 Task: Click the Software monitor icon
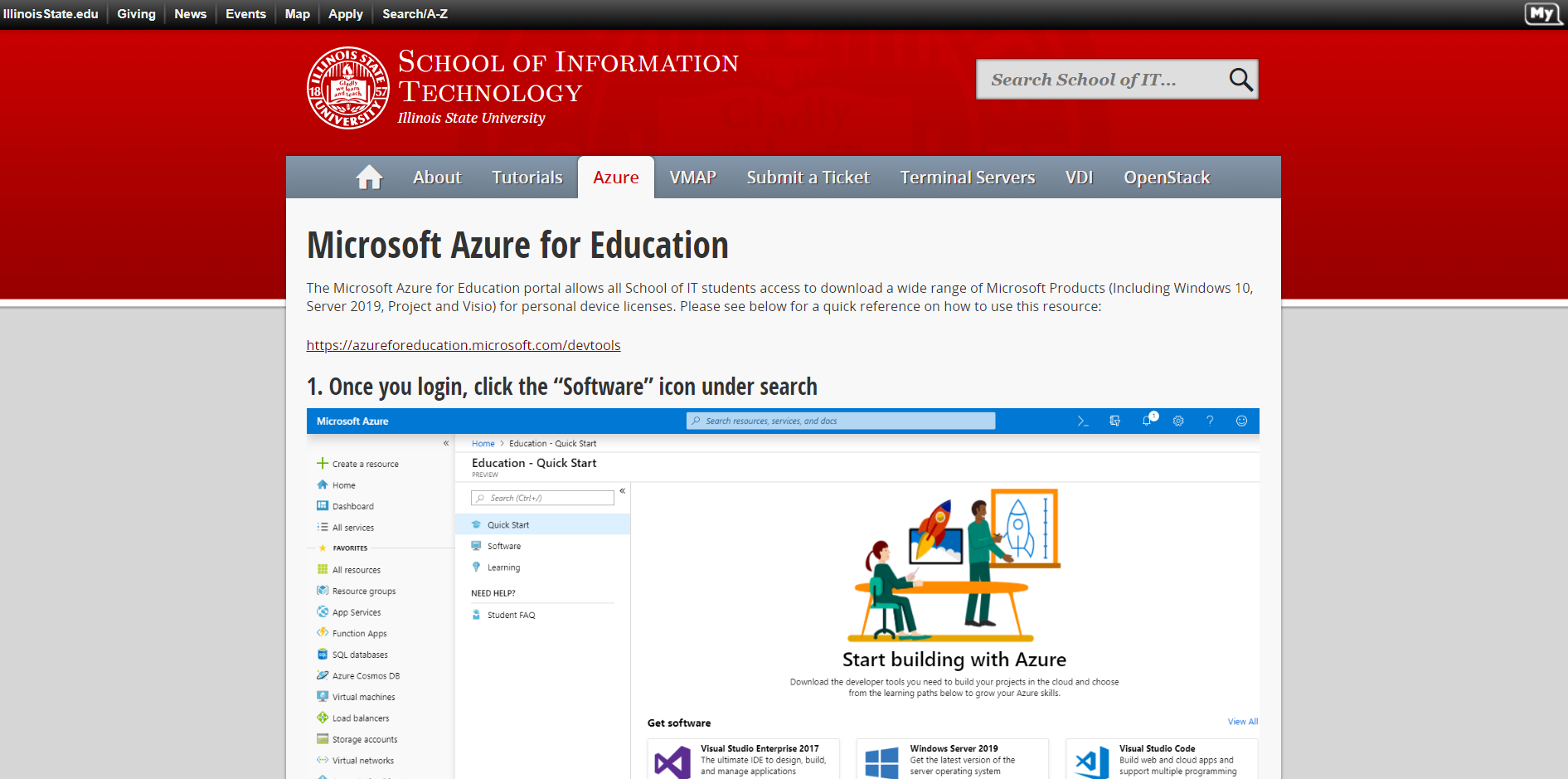pyautogui.click(x=476, y=546)
